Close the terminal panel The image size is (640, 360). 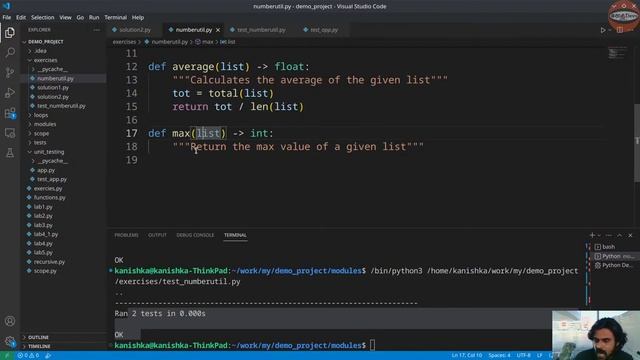pos(630,235)
